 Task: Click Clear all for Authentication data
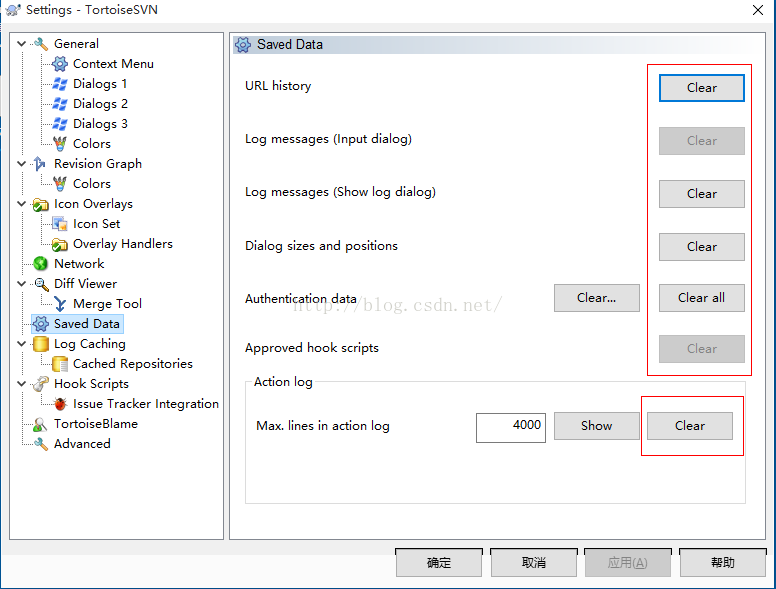pyautogui.click(x=701, y=298)
